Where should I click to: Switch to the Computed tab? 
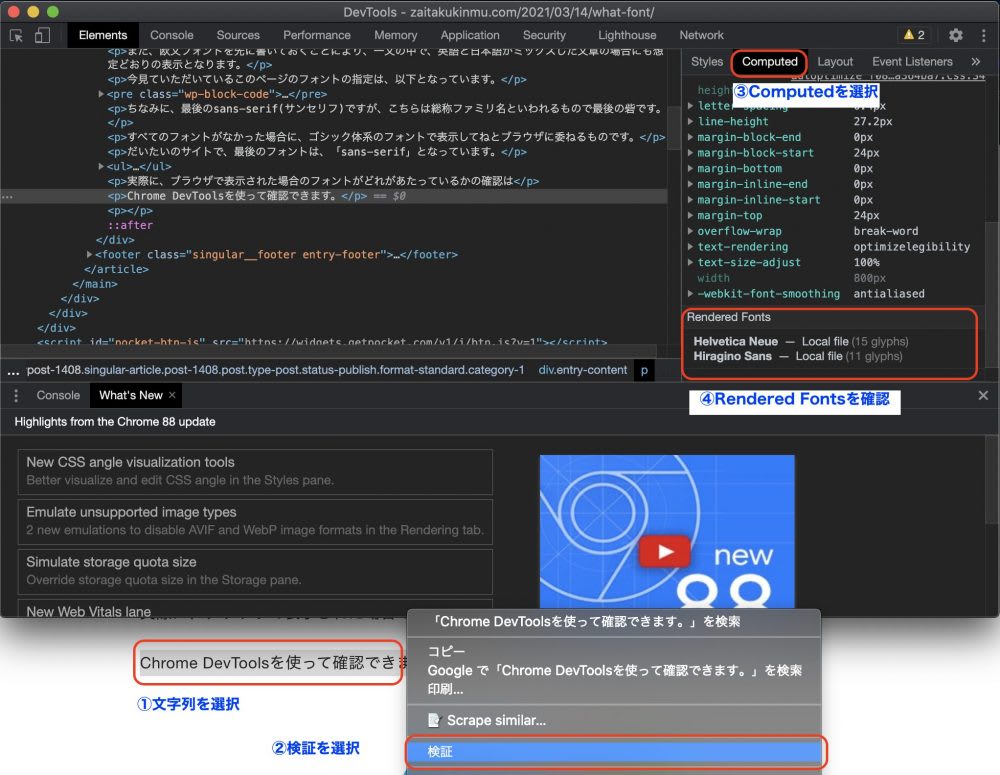[769, 61]
